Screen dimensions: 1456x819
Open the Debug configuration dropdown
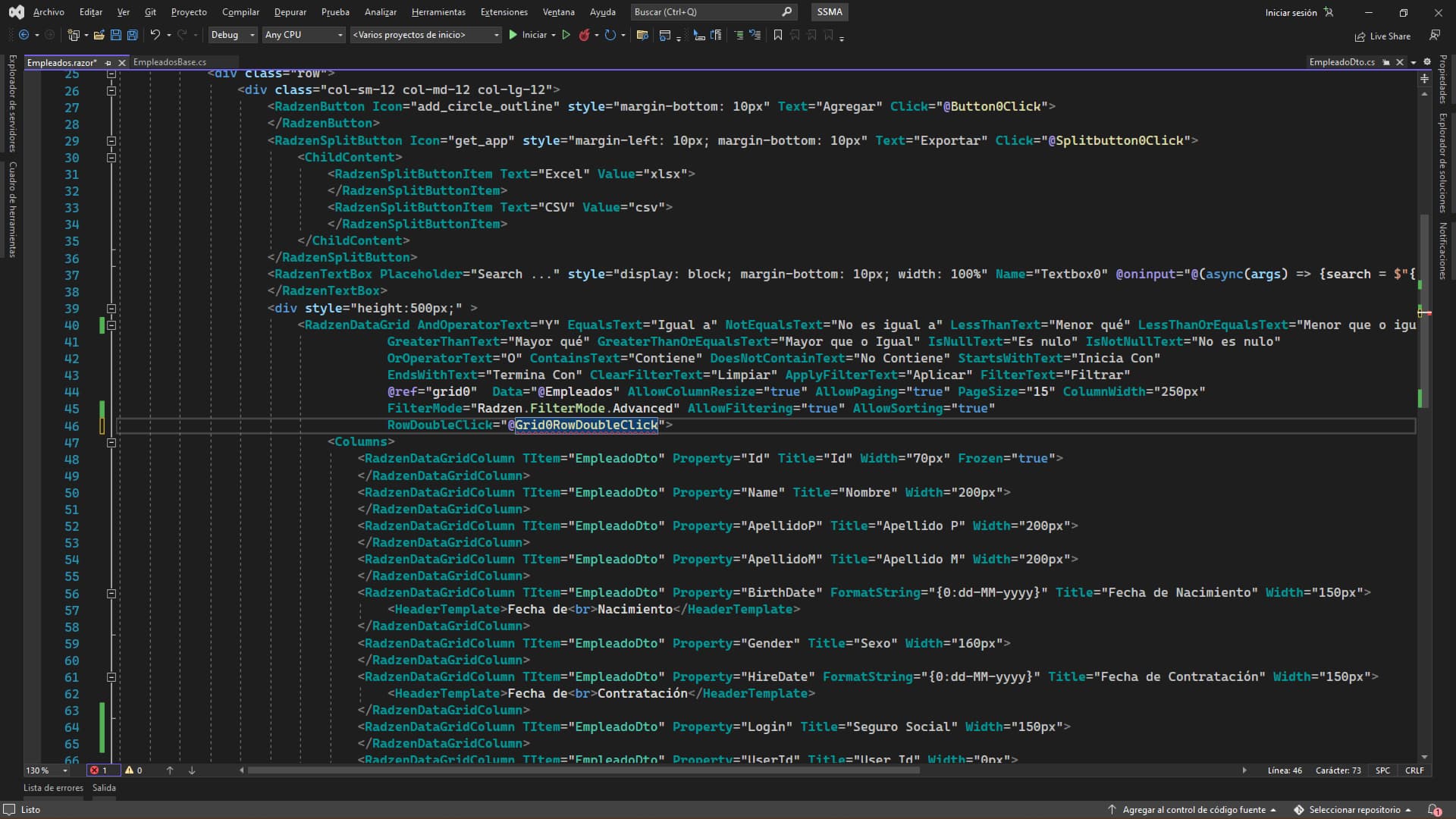[x=234, y=35]
